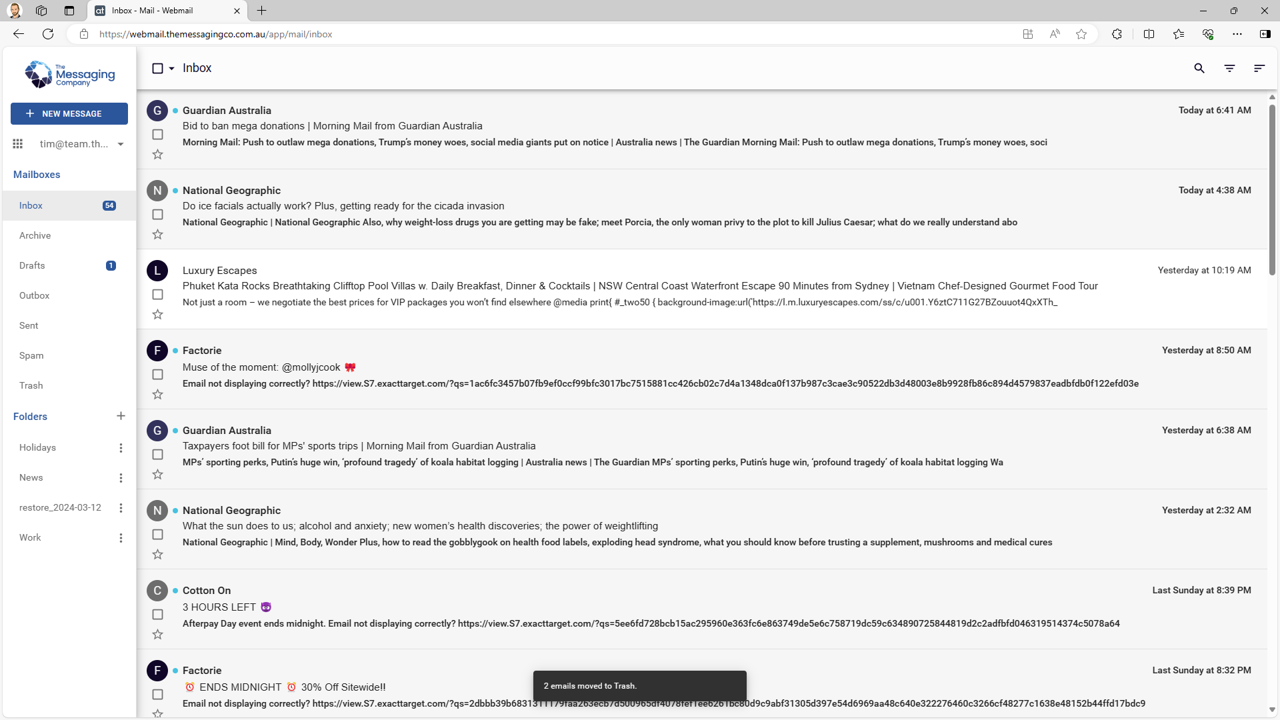Select the What the sun does email checkbox
The image size is (1280, 720).
pos(157,534)
